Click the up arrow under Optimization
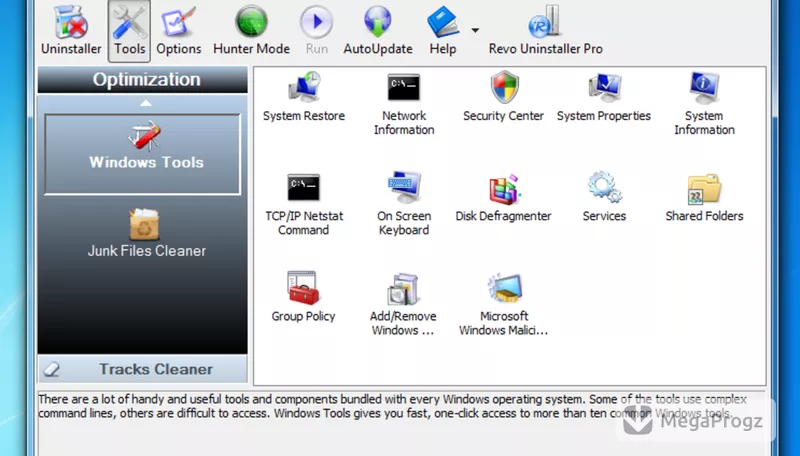This screenshot has width=800, height=456. point(145,103)
